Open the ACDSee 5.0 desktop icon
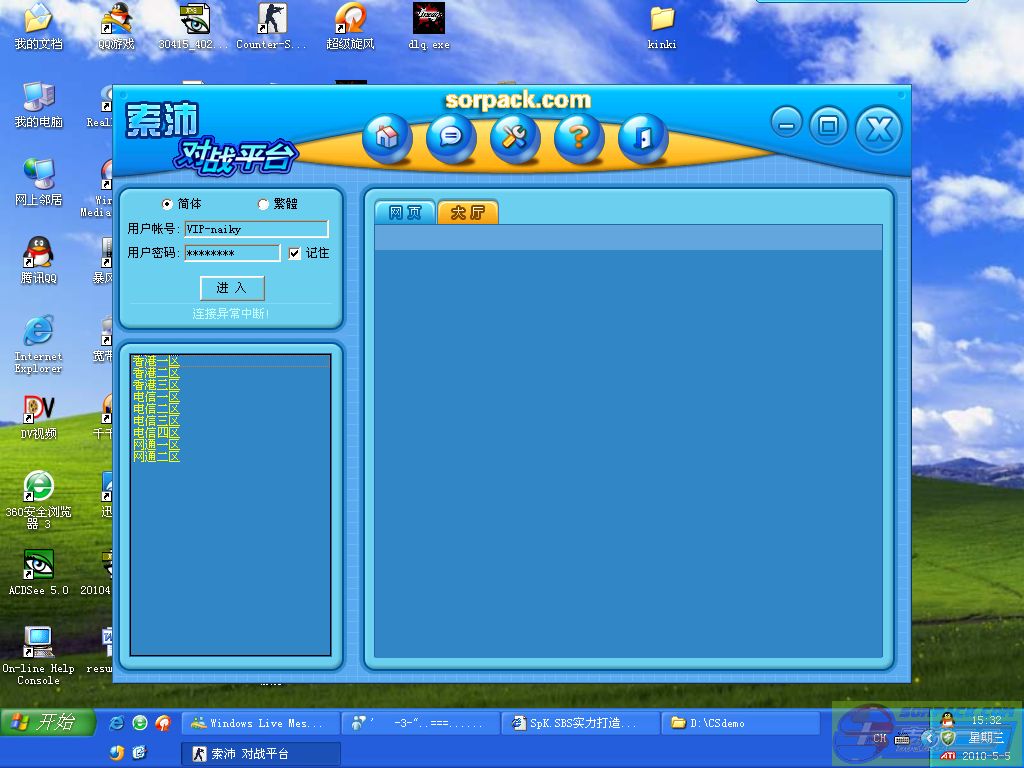This screenshot has height=768, width=1024. click(x=38, y=571)
